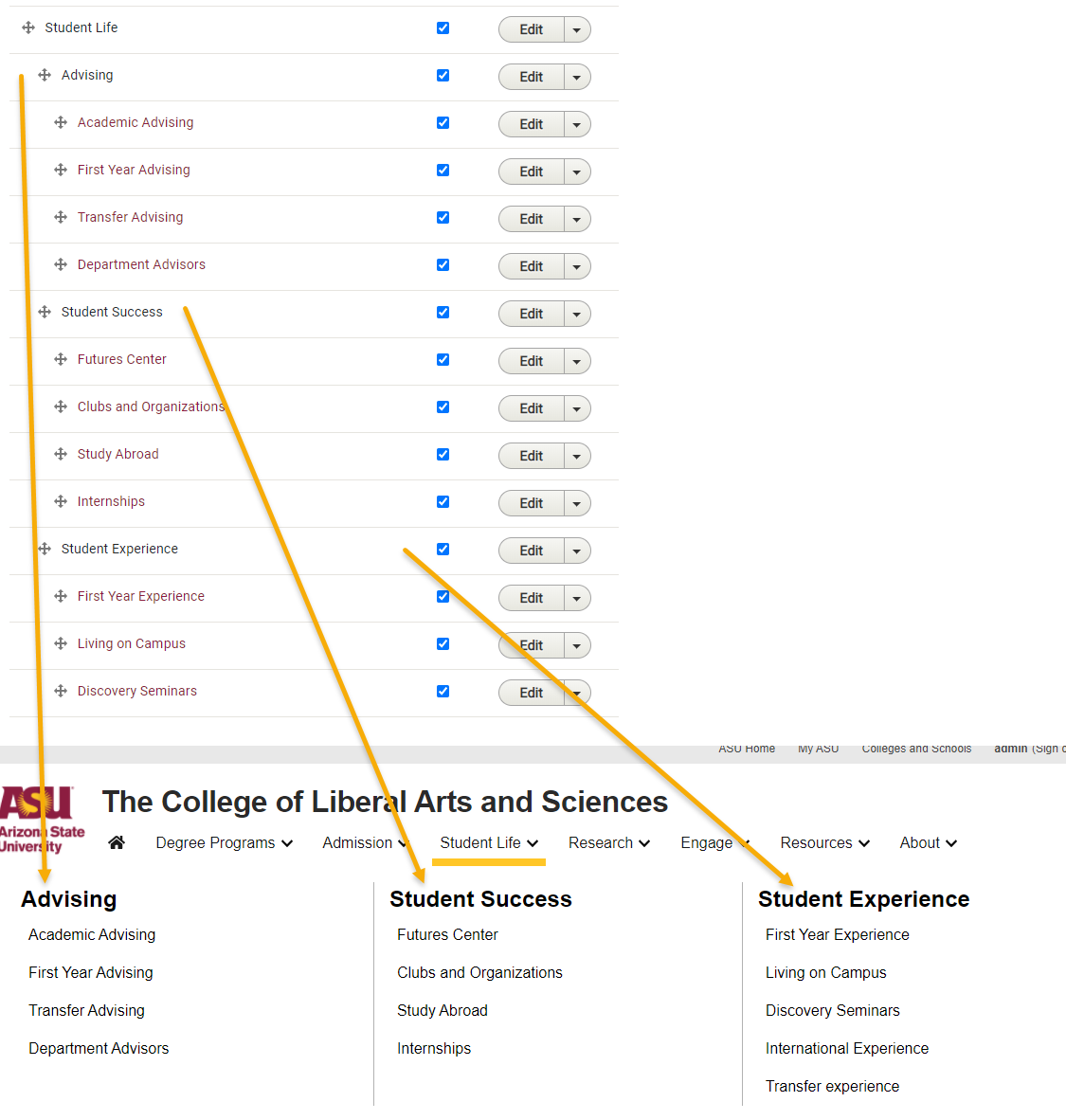The width and height of the screenshot is (1066, 1120).
Task: Select the drag handle next to Department Advisors
Action: point(61,264)
